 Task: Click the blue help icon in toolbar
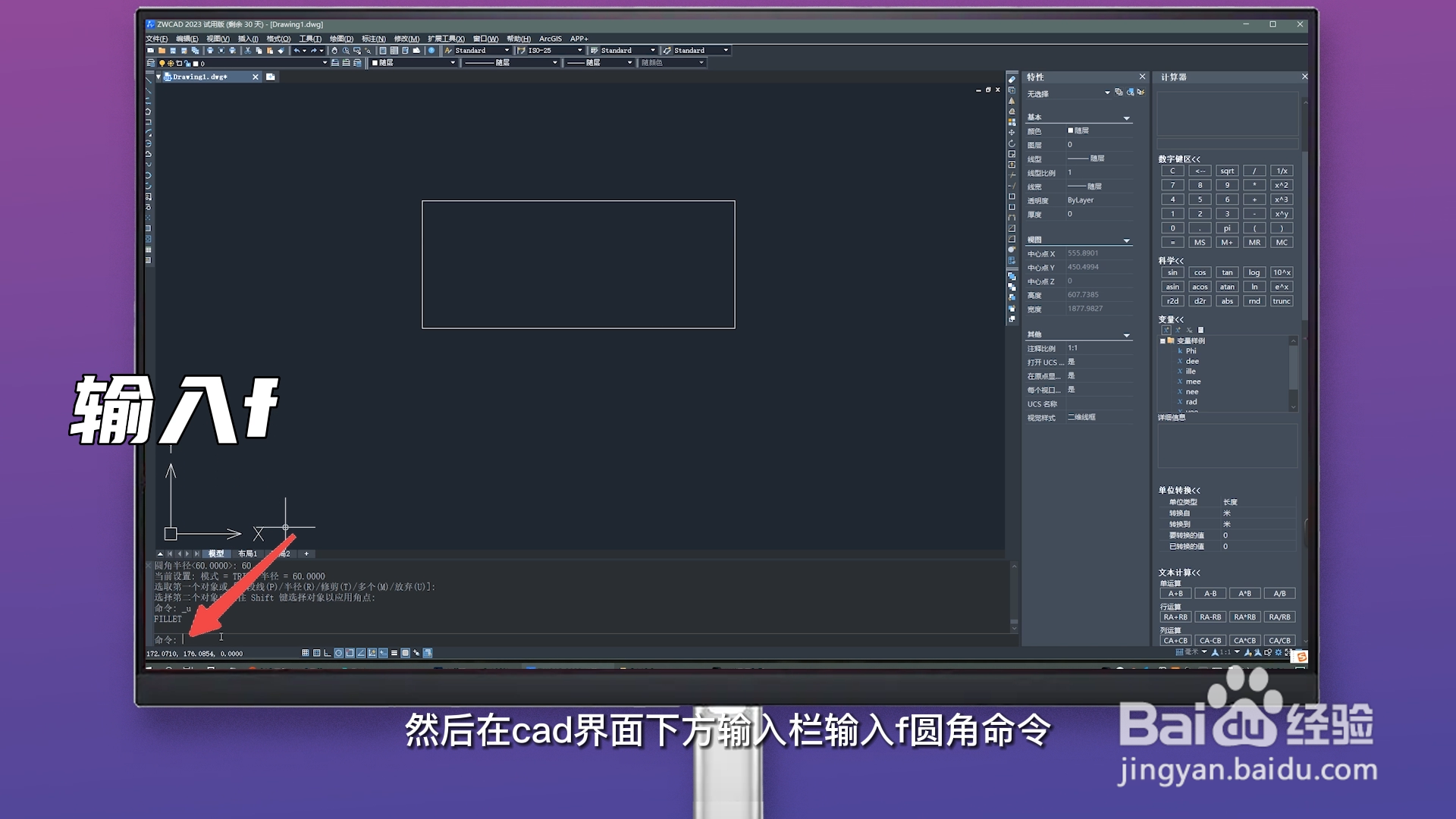click(x=431, y=51)
